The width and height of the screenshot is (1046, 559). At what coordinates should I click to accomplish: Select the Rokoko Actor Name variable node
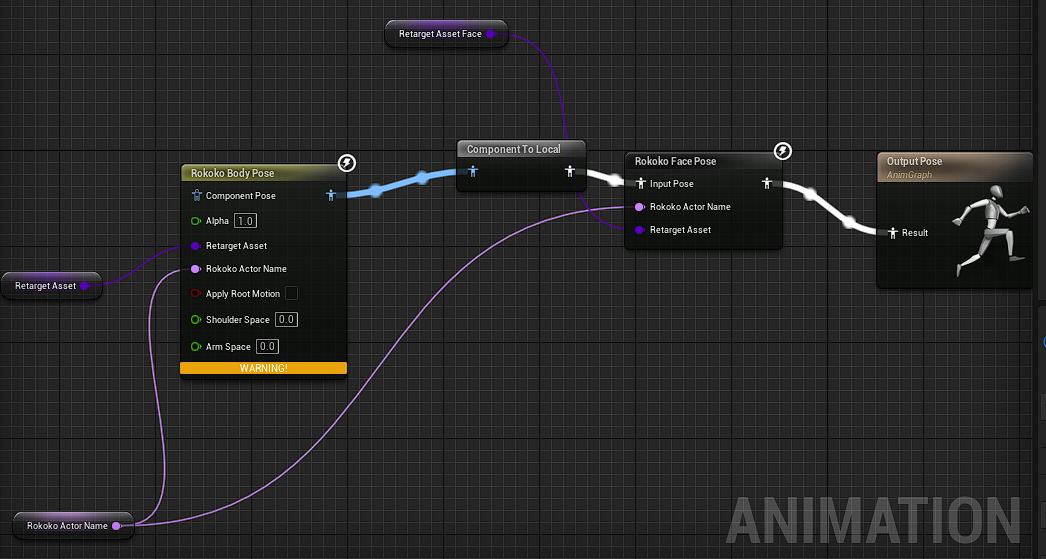click(73, 526)
